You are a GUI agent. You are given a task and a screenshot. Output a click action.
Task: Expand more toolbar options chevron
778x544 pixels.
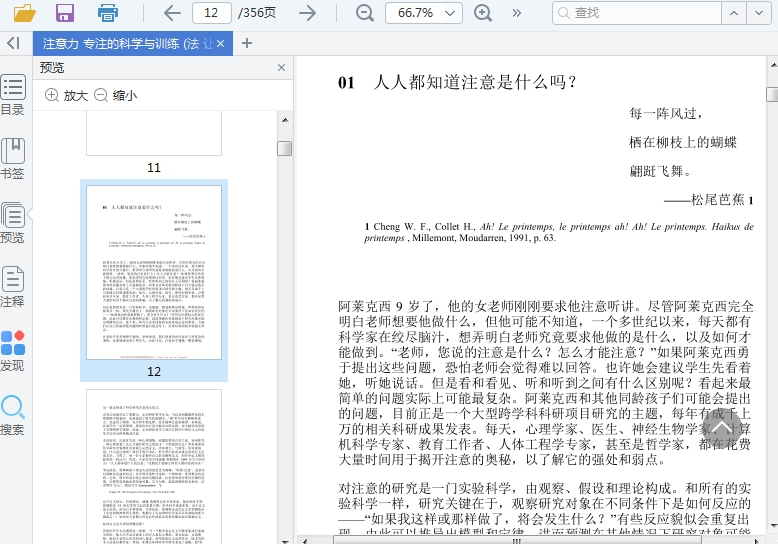[517, 13]
